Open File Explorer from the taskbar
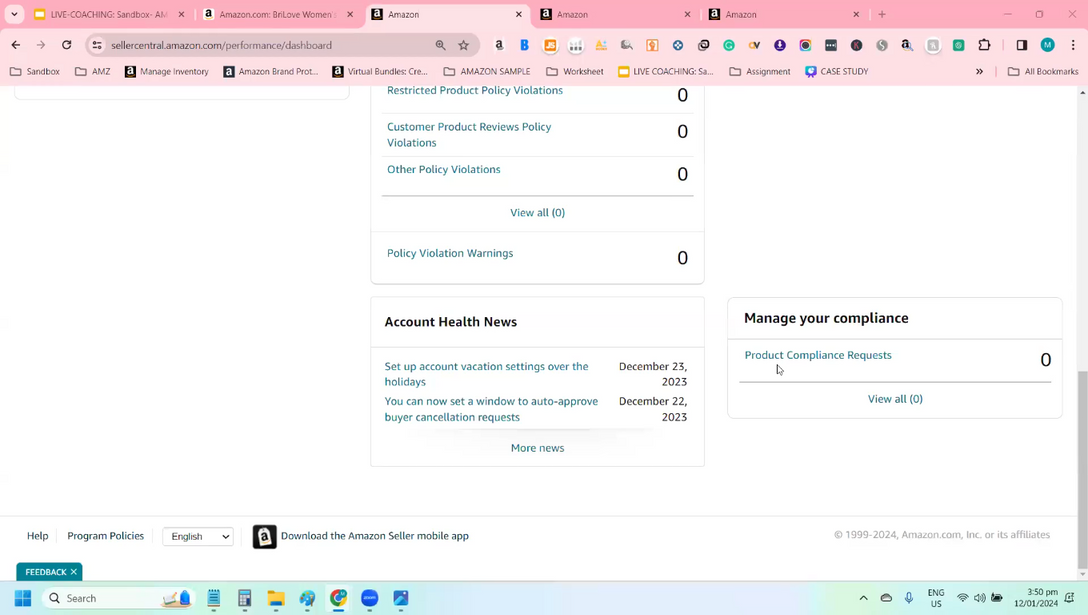Image resolution: width=1088 pixels, height=615 pixels. point(275,598)
